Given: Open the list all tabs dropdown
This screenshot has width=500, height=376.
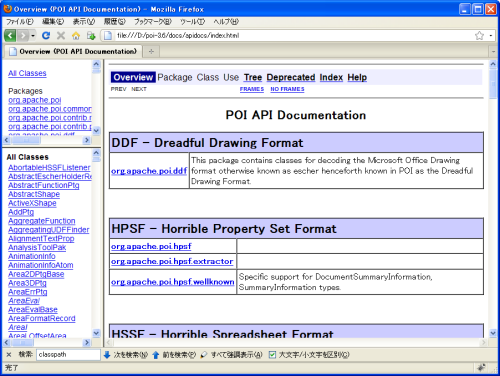Looking at the screenshot, I should click(x=493, y=52).
